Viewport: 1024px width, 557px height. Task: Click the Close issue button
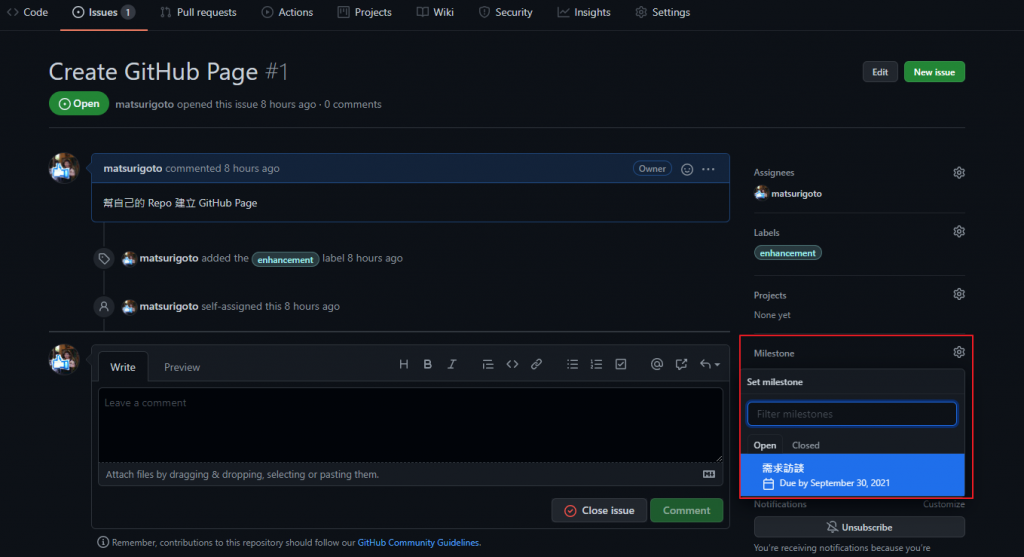coord(599,511)
